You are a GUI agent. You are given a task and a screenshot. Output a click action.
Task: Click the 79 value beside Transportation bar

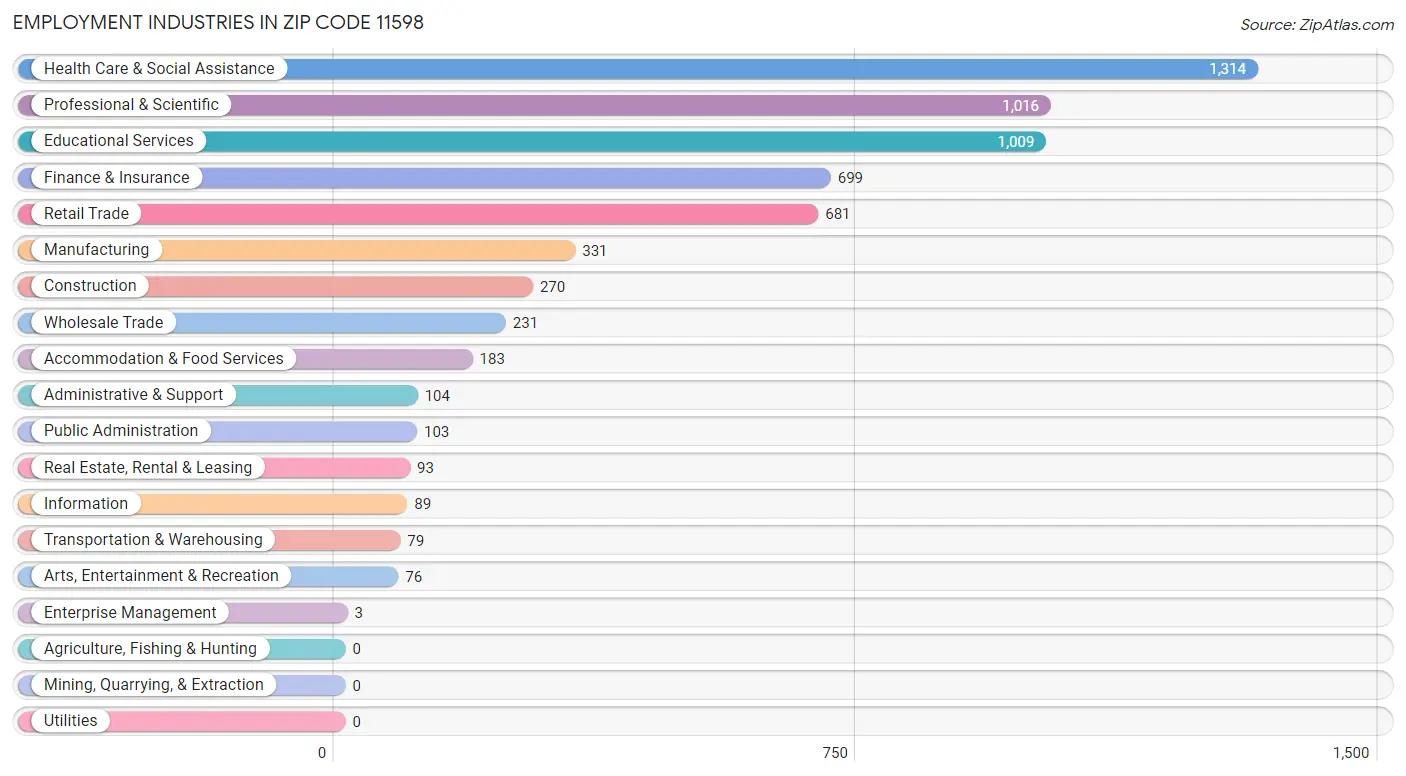[415, 540]
